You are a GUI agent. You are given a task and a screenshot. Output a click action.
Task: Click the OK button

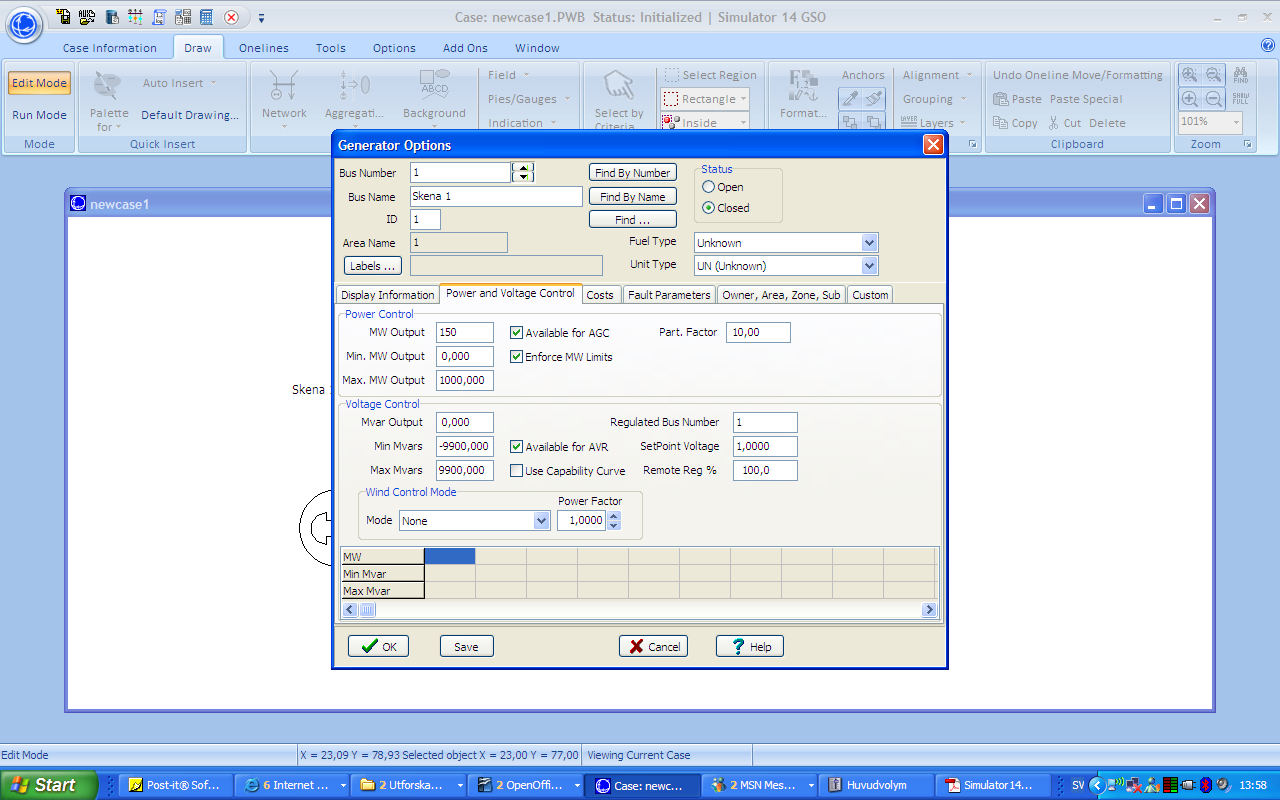(x=378, y=646)
